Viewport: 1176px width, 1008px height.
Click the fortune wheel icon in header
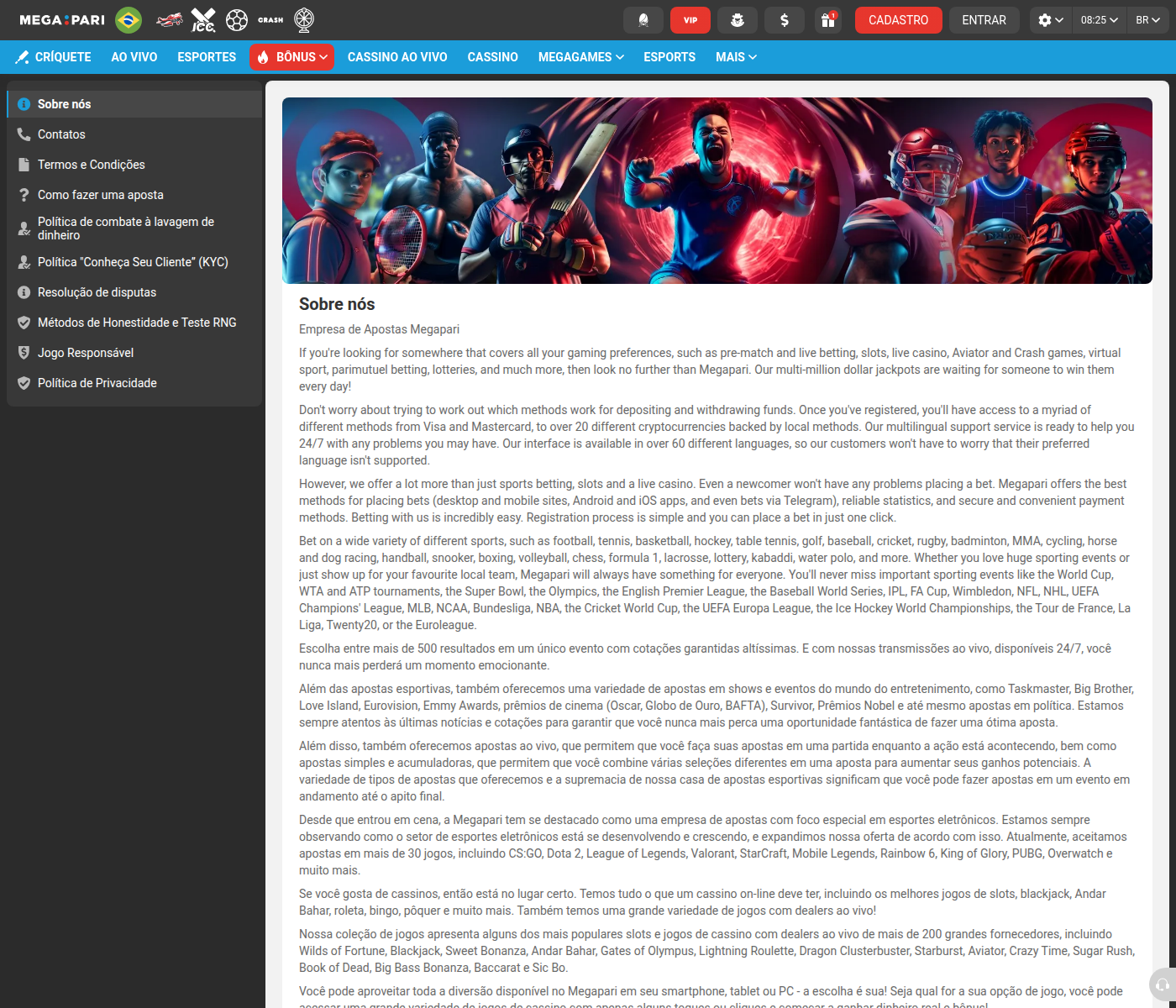point(304,20)
